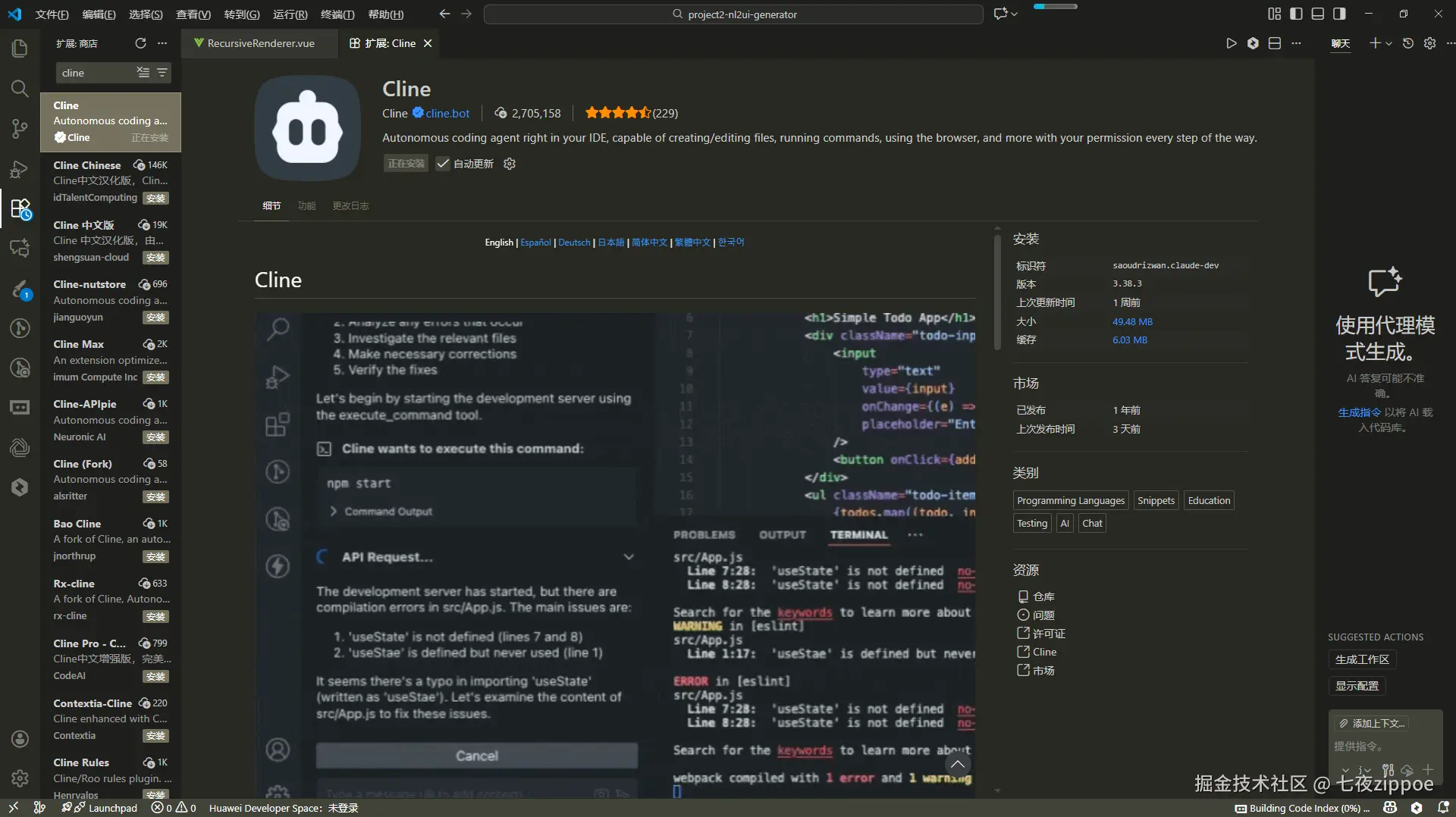Screen dimensions: 1456x817
Task: Refresh the extensions marketplace list
Action: (x=140, y=43)
